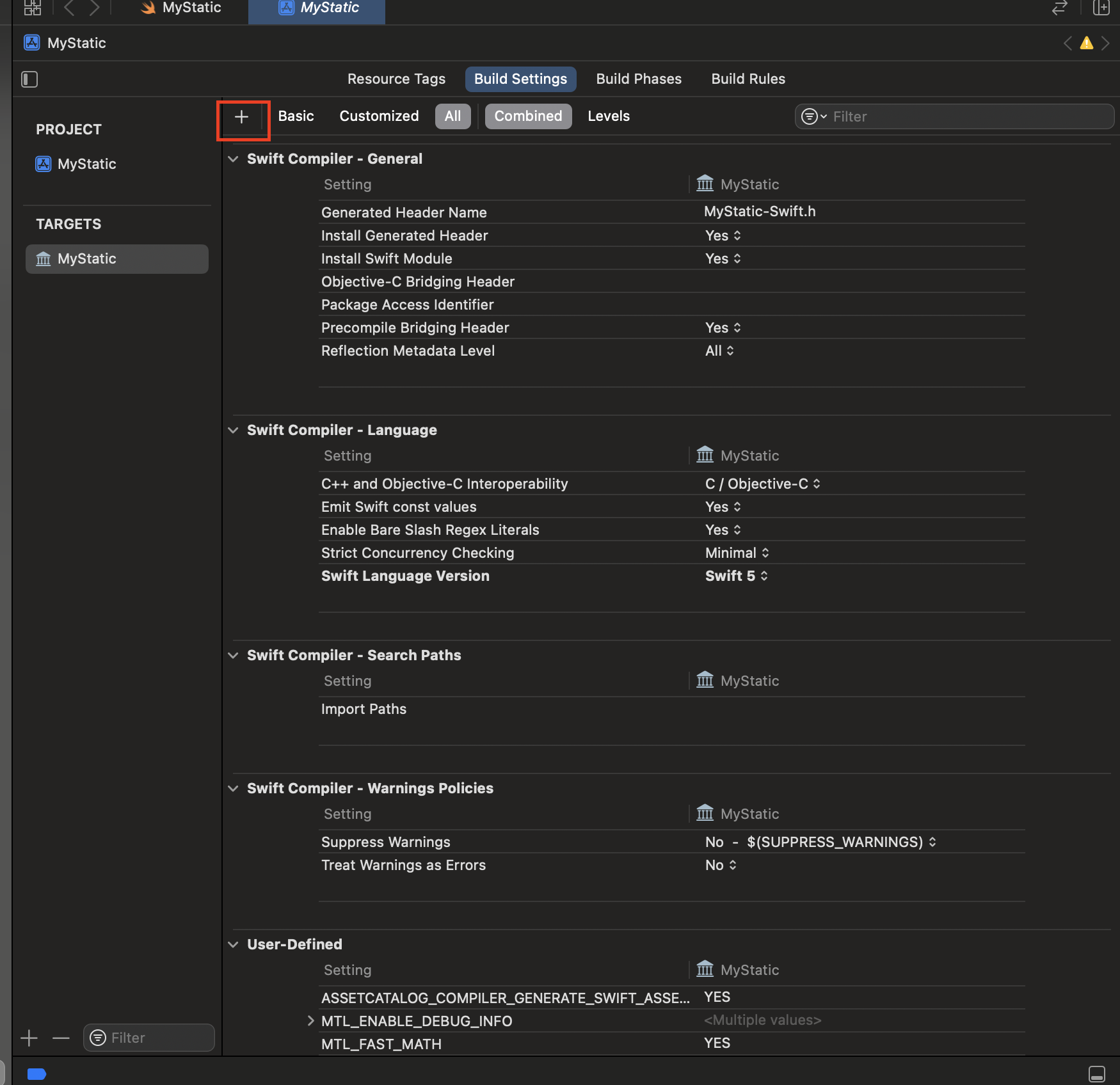Select the MyStatic target in sidebar
Viewport: 1120px width, 1085px height.
[x=117, y=258]
